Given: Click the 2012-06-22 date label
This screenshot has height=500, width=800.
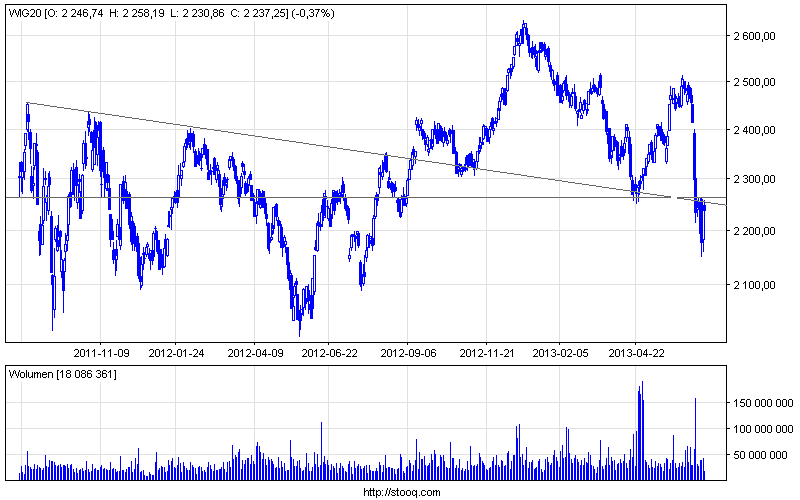Looking at the screenshot, I should tap(330, 353).
